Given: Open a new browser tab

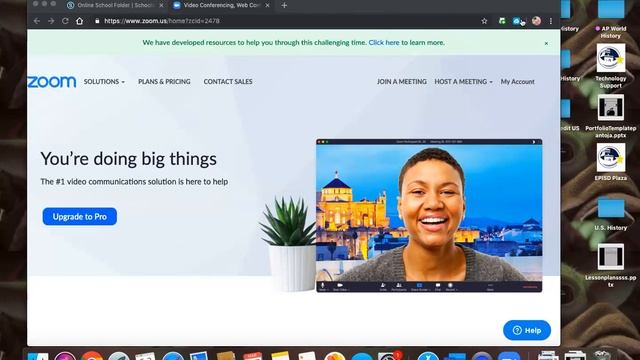Looking at the screenshot, I should point(284,5).
